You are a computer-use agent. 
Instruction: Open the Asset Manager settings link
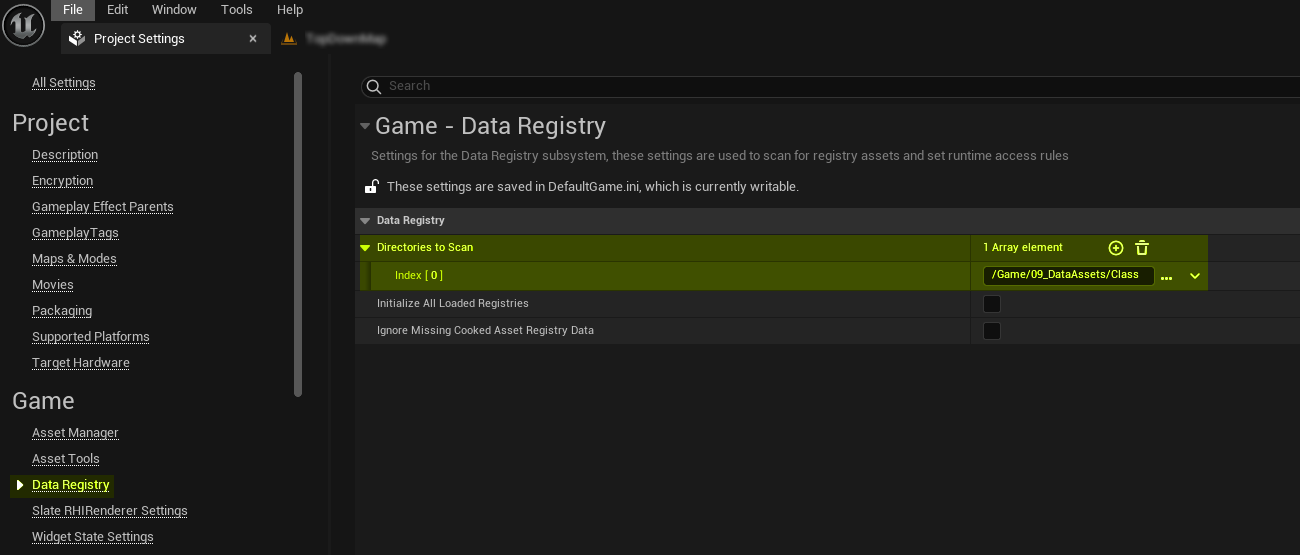point(75,433)
